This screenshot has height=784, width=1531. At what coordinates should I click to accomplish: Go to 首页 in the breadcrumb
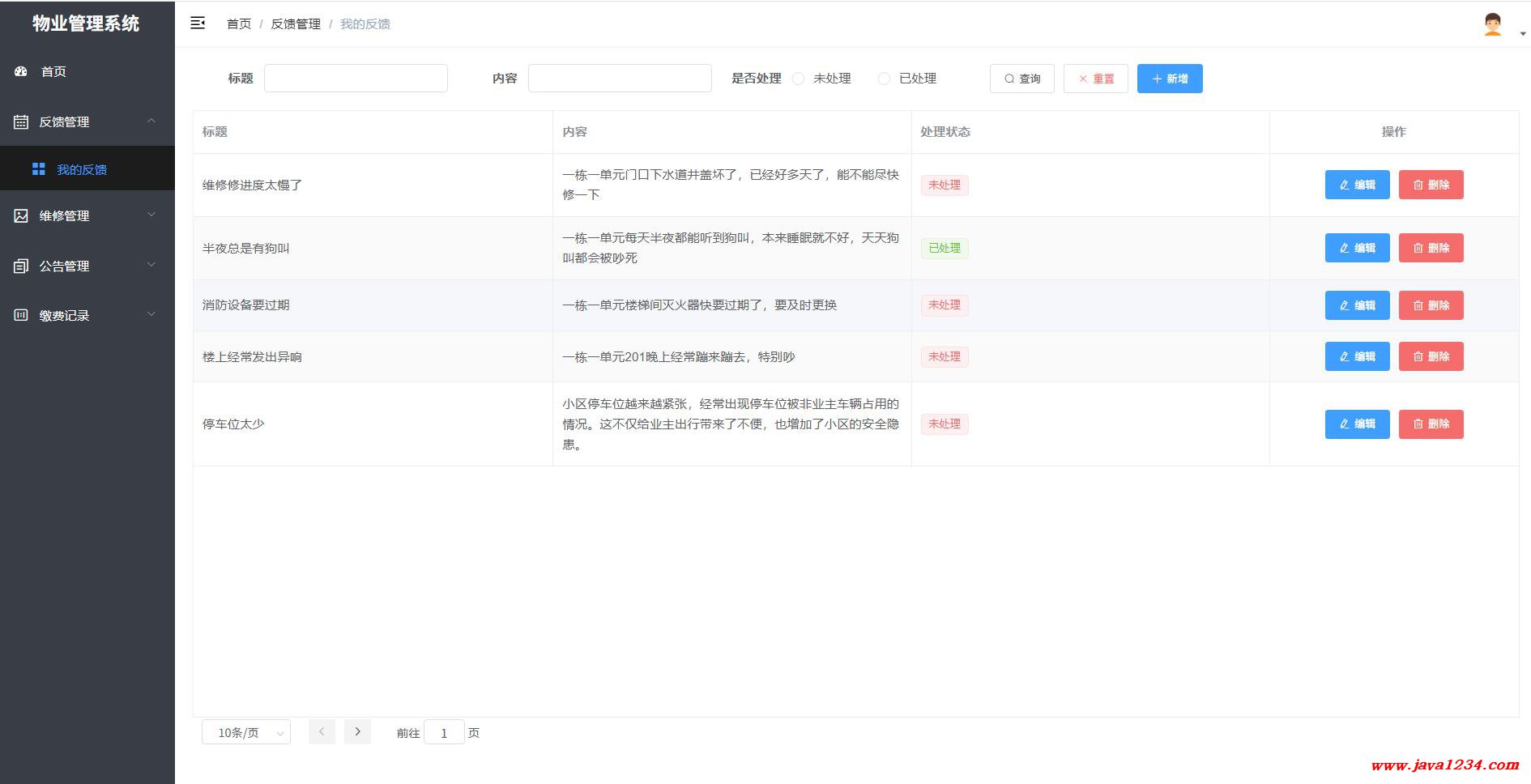click(x=238, y=24)
